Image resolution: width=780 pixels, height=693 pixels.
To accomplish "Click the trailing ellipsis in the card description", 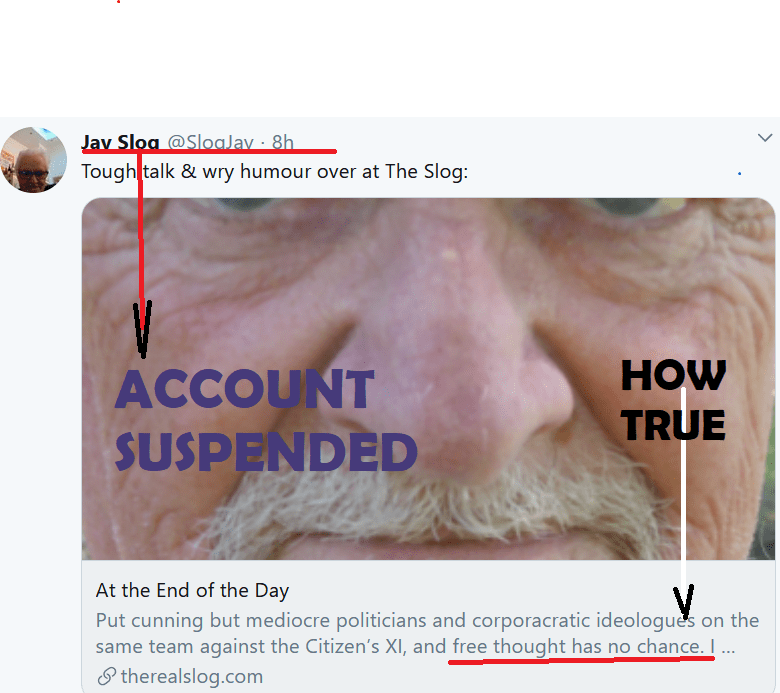I will pos(728,647).
